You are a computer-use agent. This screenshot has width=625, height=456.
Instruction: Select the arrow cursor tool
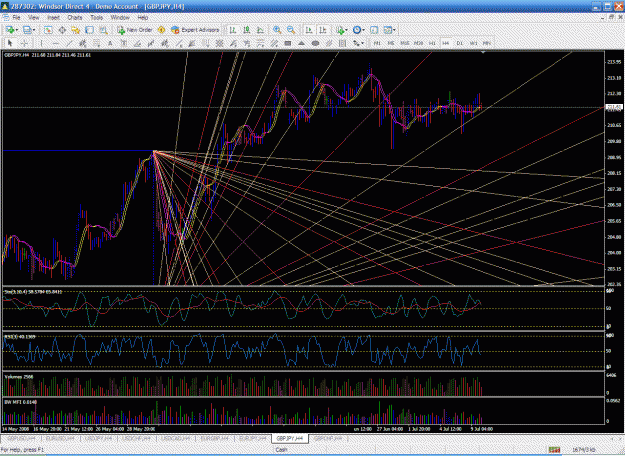(x=10, y=43)
